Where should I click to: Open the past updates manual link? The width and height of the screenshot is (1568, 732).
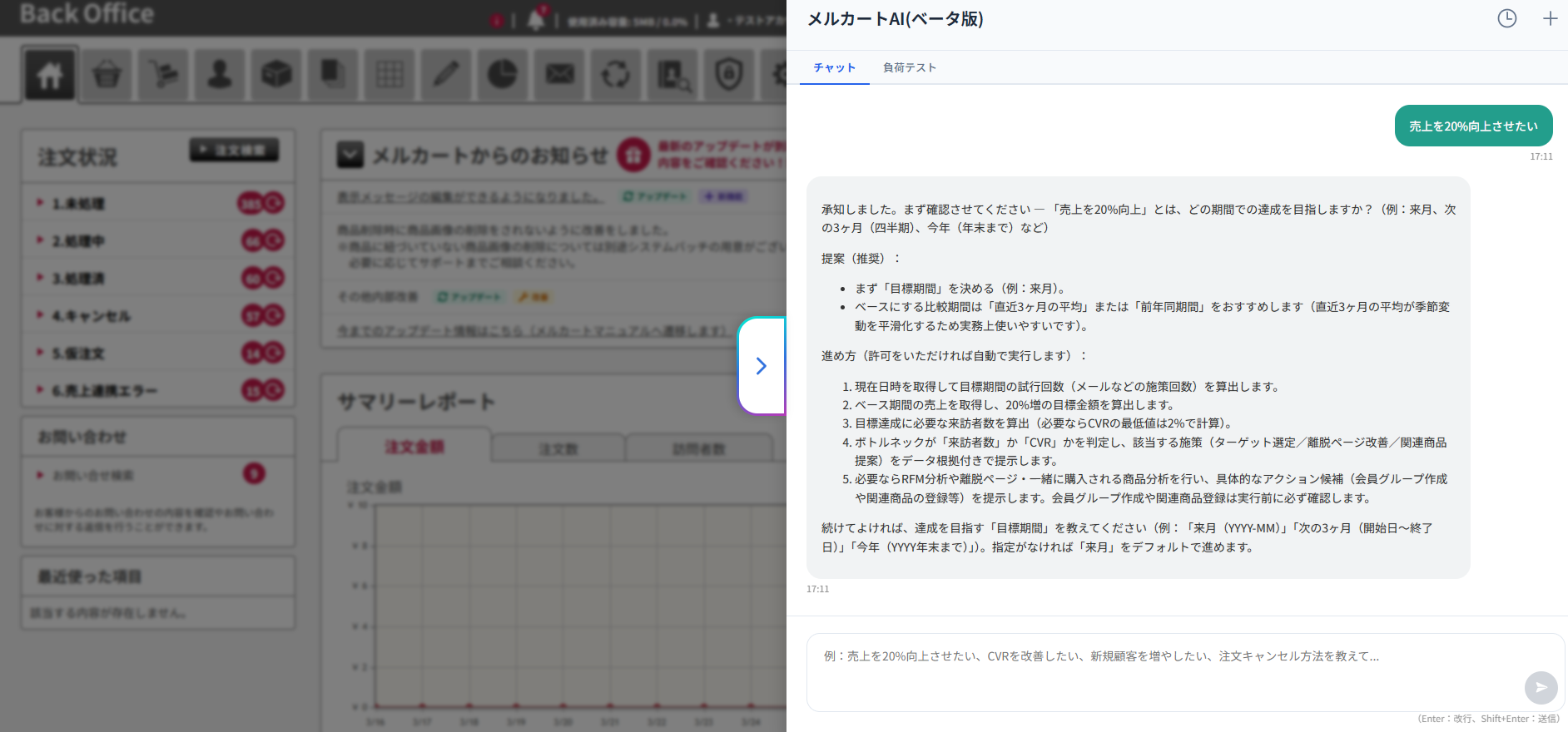click(x=534, y=330)
